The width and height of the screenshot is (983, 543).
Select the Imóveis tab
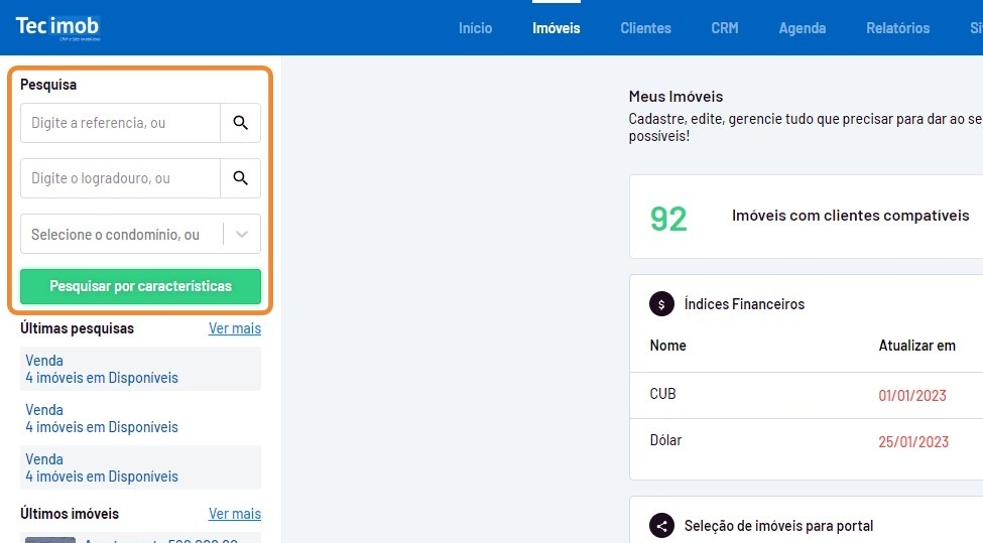(556, 28)
